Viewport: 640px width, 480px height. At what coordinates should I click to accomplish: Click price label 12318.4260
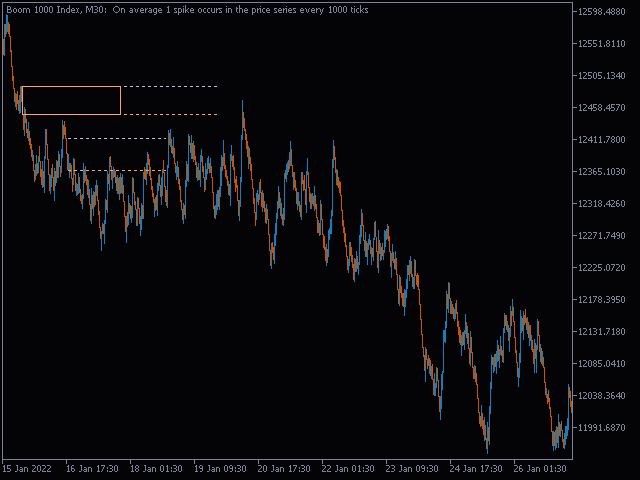click(x=601, y=204)
